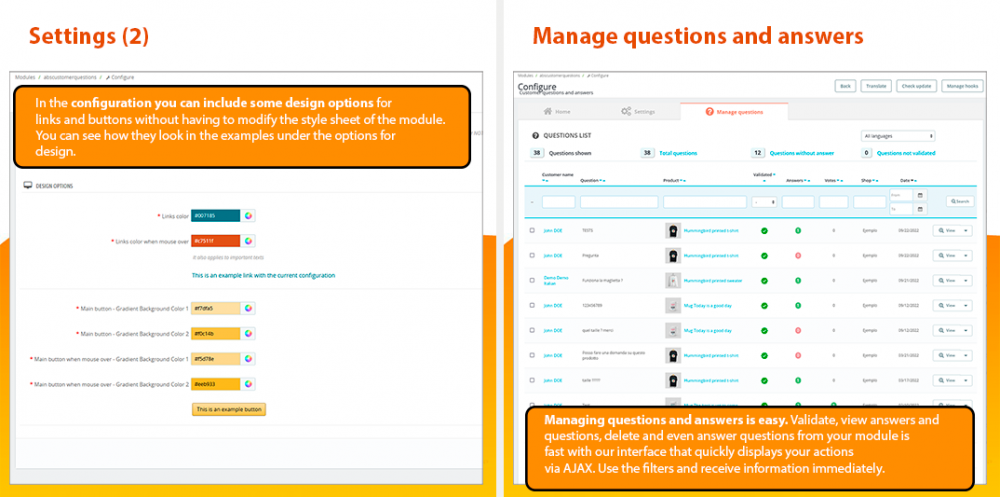Tick checkbox for quel taille ? merci row

click(x=532, y=330)
